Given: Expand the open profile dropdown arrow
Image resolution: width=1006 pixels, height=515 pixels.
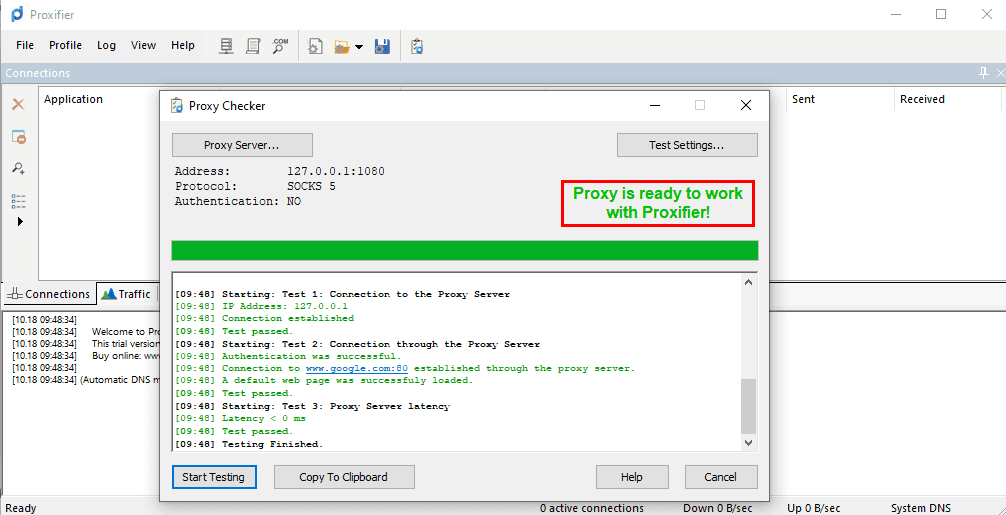Looking at the screenshot, I should (x=359, y=47).
